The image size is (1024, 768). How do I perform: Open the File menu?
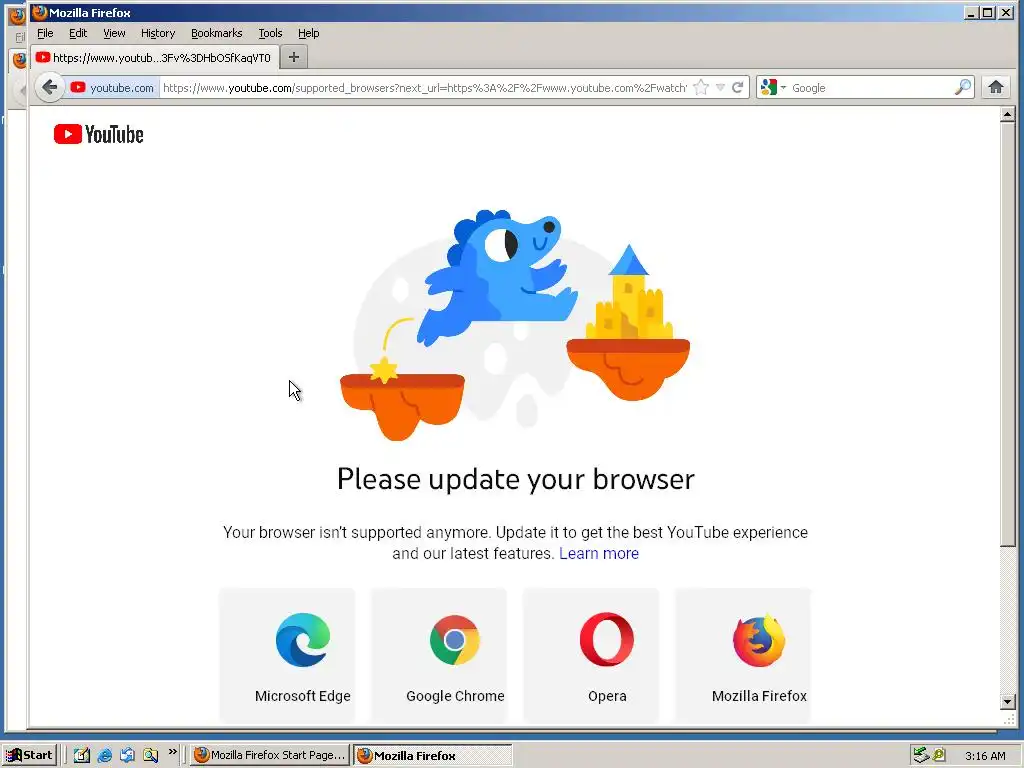(x=45, y=33)
